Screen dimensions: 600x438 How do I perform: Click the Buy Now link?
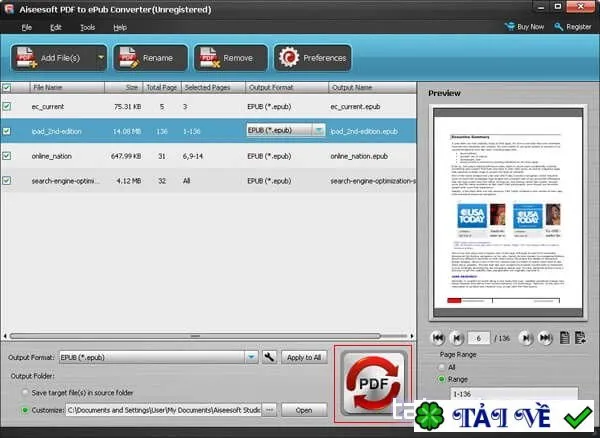[525, 27]
